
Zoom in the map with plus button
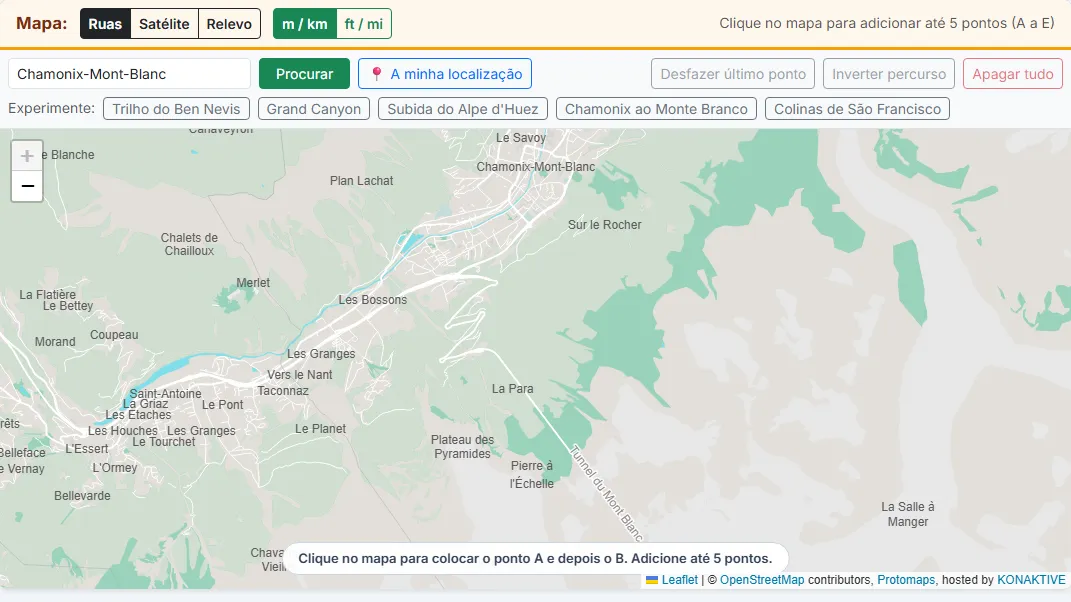click(27, 156)
